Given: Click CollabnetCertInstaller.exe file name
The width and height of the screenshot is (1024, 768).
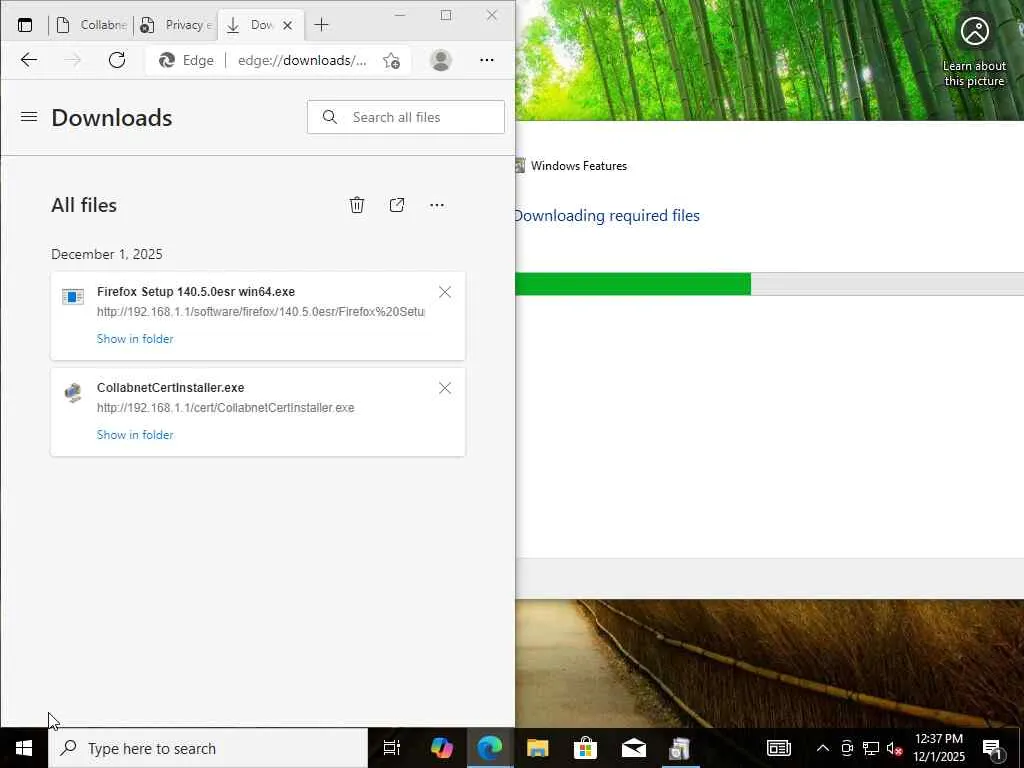Looking at the screenshot, I should point(170,387).
